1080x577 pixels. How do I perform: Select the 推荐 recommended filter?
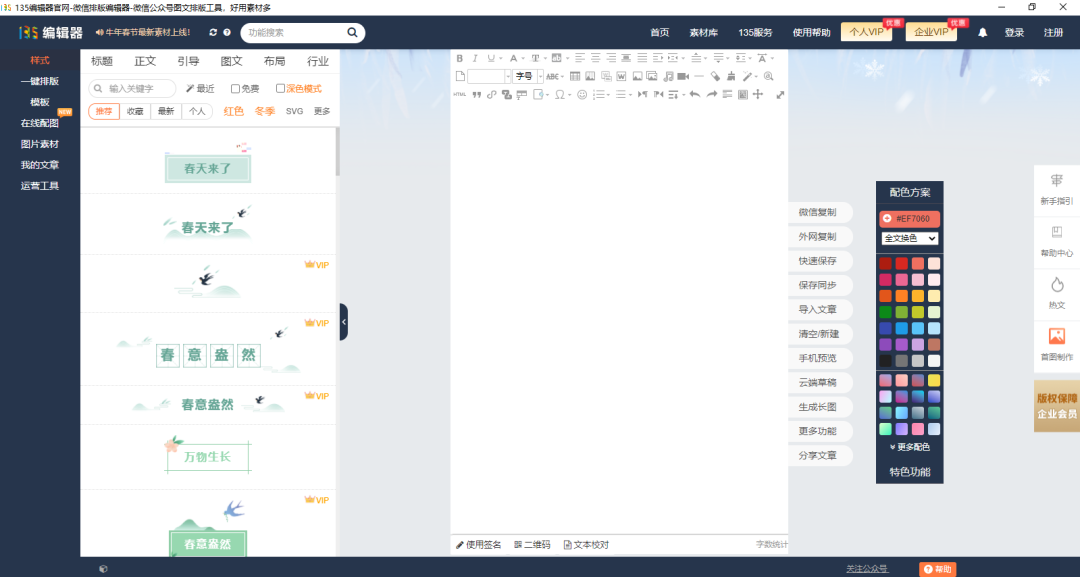[x=104, y=111]
